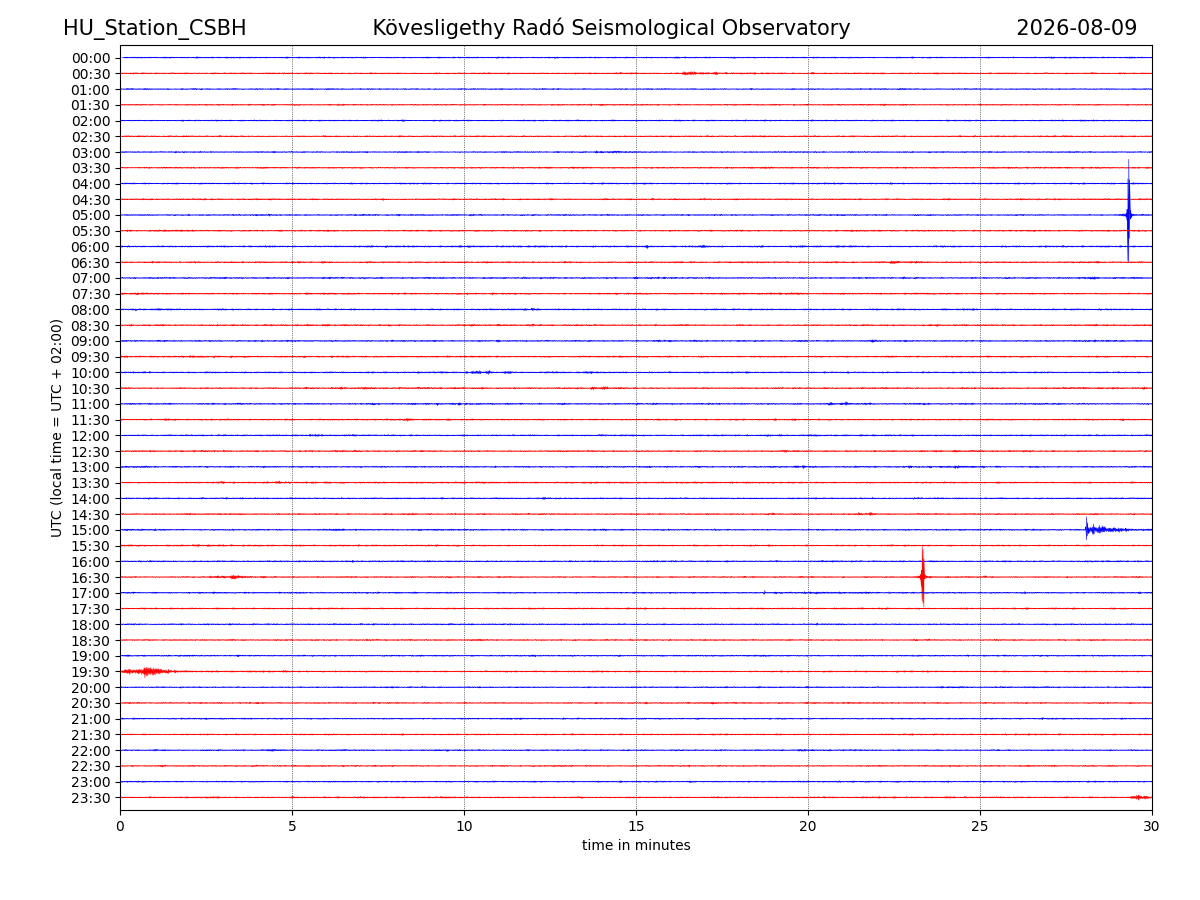Click the 16:30 time label
Screen dimensions: 1200x900
pos(91,578)
